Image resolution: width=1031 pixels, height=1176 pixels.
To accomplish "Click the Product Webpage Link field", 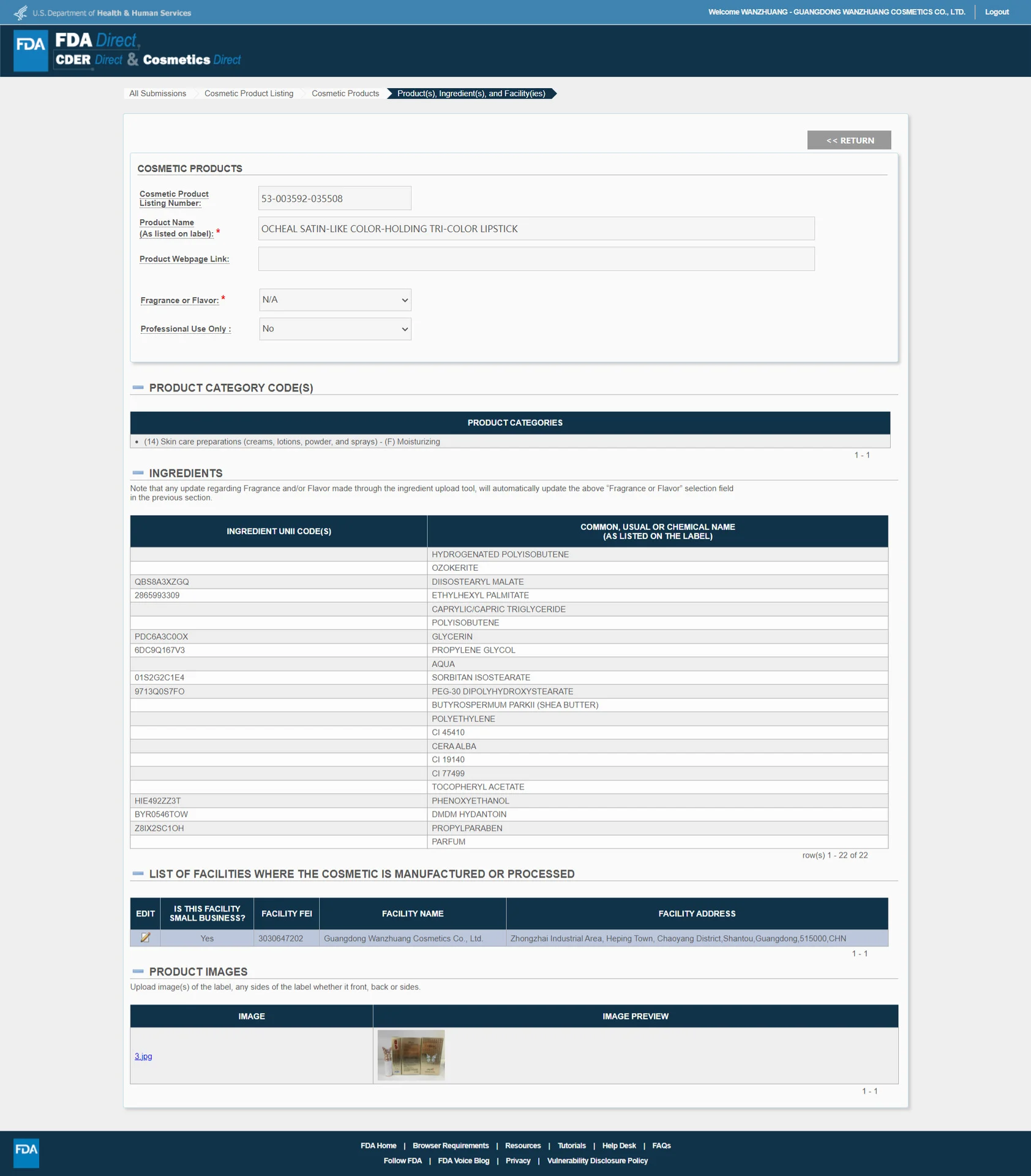I will click(536, 259).
